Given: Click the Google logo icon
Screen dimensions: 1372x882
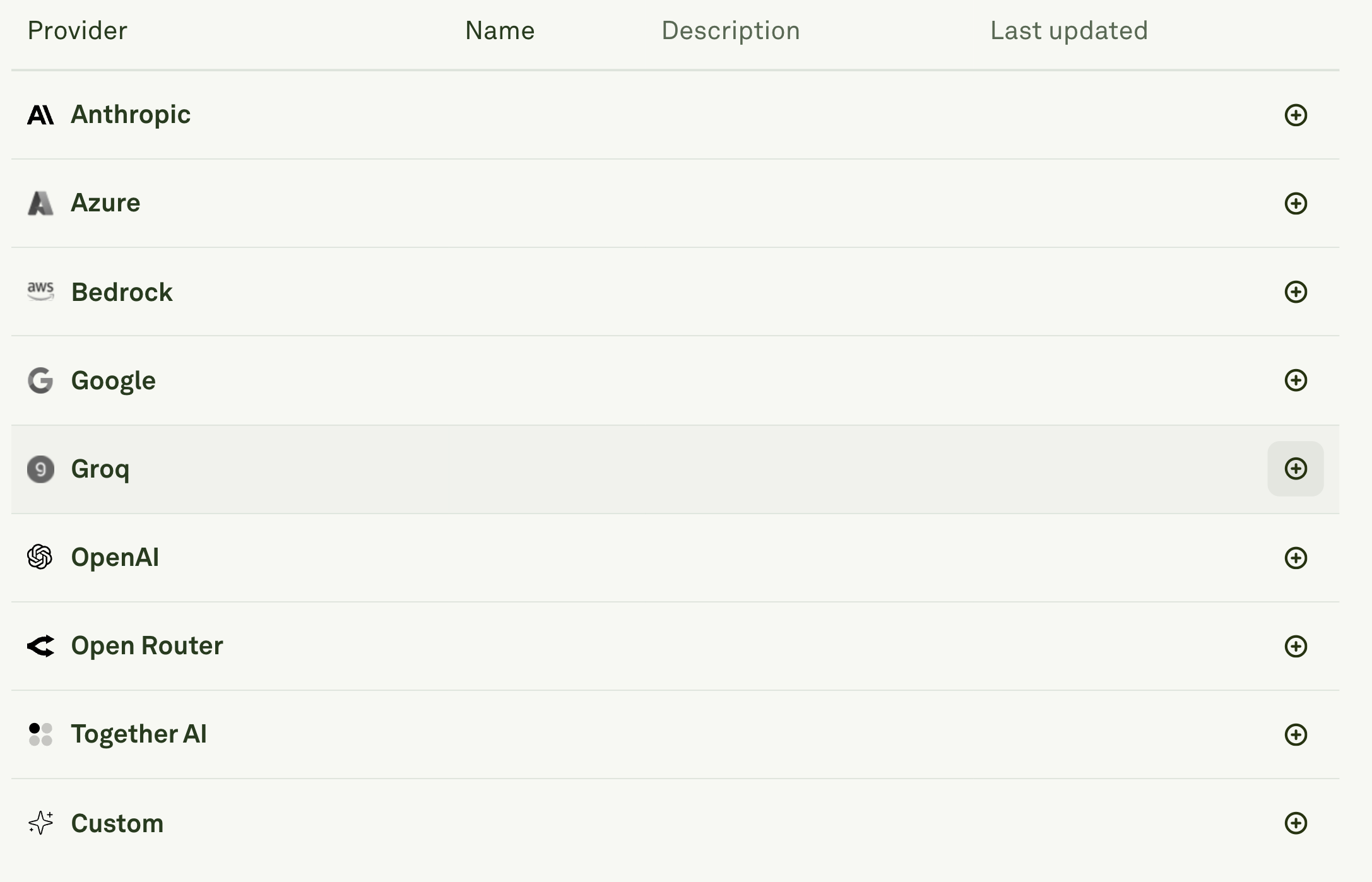Looking at the screenshot, I should point(40,380).
